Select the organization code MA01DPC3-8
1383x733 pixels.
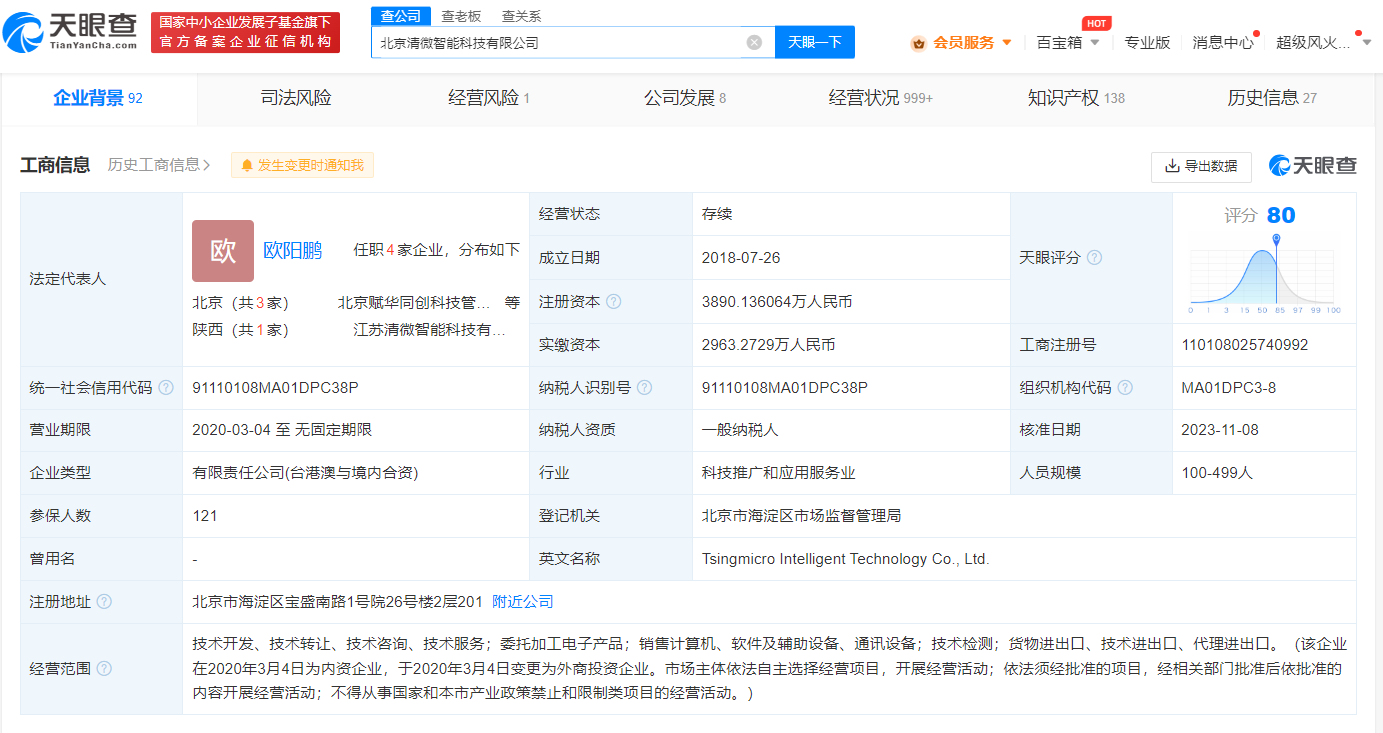click(x=1228, y=388)
